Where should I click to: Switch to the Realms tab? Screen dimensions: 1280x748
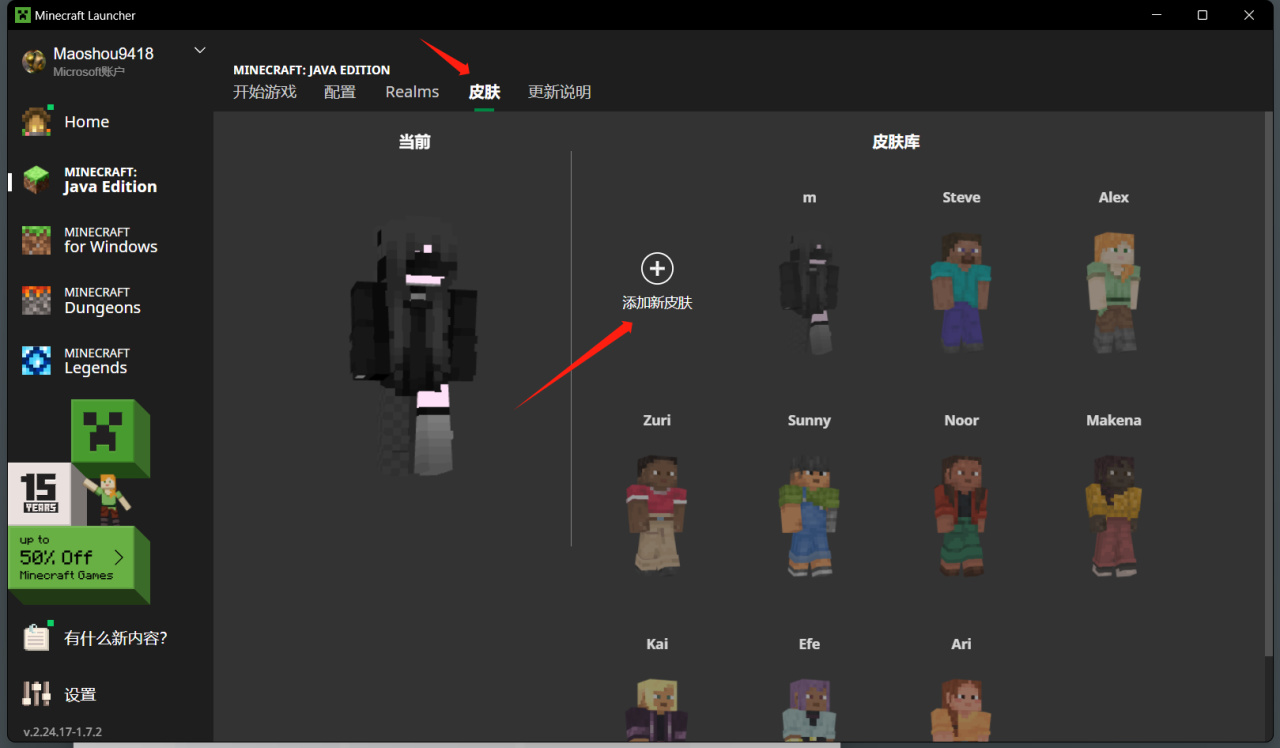point(412,92)
